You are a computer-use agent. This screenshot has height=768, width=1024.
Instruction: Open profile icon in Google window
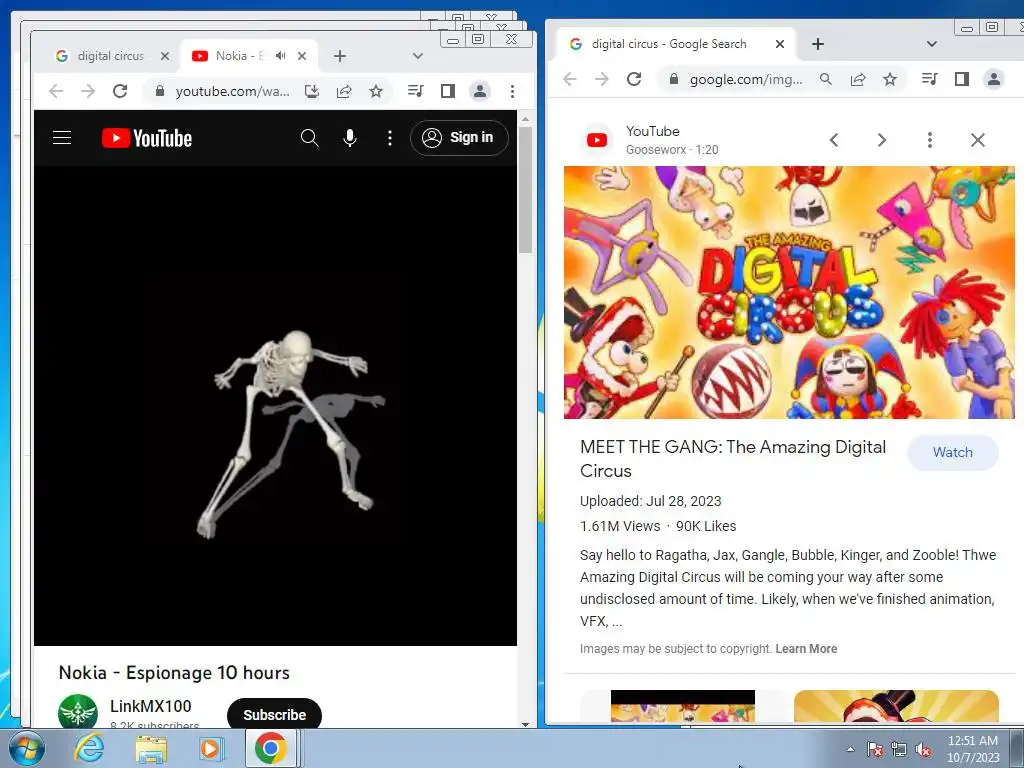(x=994, y=79)
